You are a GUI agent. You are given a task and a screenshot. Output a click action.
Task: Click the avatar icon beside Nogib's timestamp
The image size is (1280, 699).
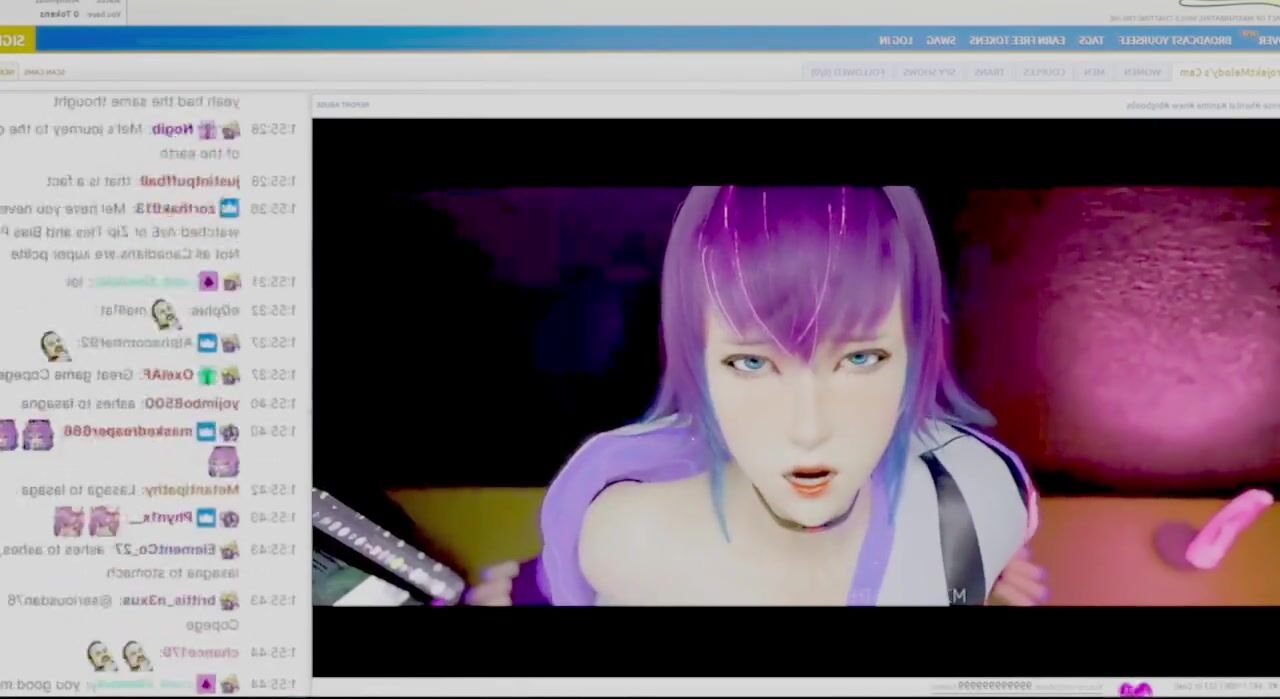[231, 130]
